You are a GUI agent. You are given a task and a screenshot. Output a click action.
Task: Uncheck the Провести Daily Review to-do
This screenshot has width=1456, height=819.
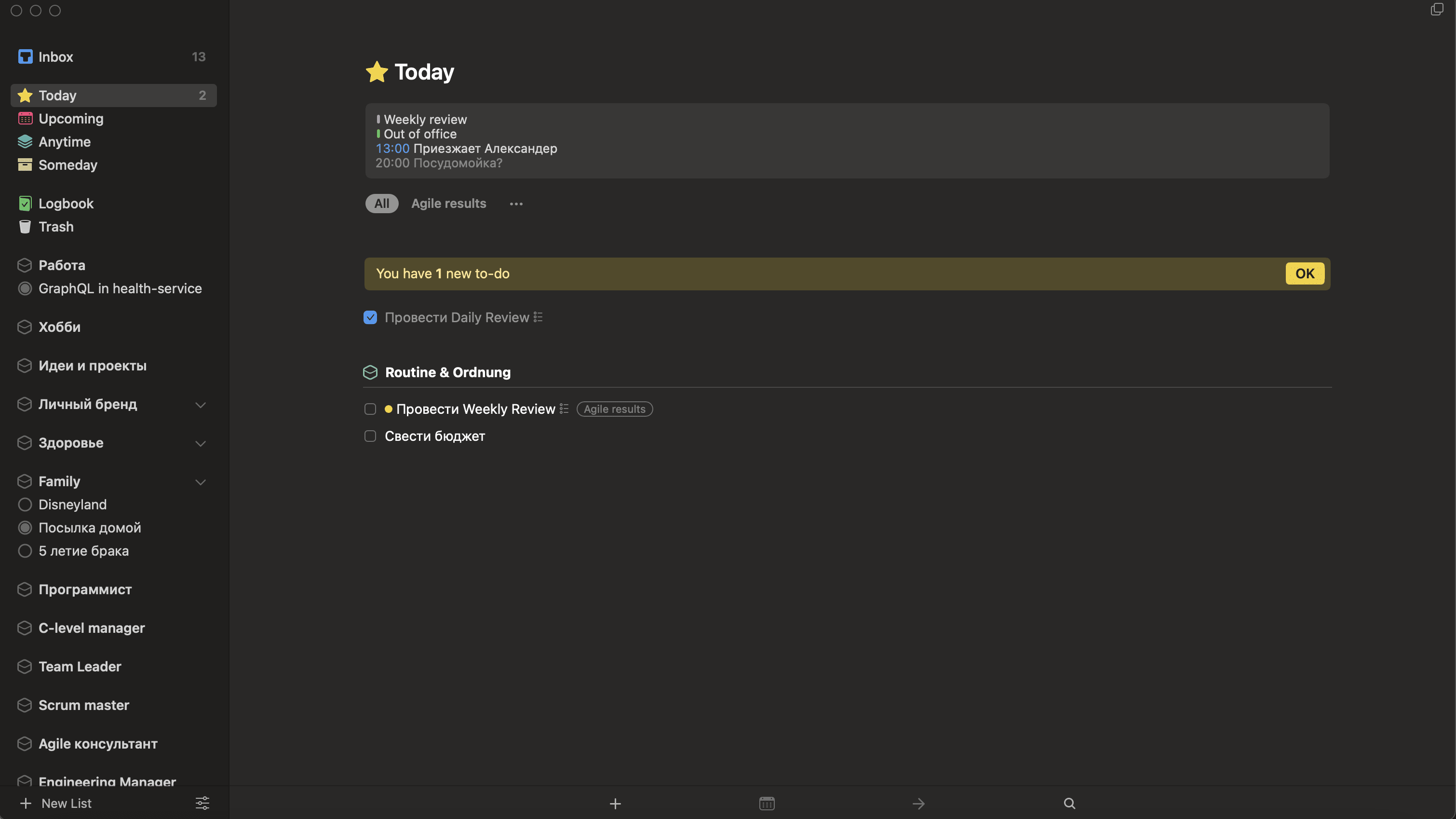[370, 317]
